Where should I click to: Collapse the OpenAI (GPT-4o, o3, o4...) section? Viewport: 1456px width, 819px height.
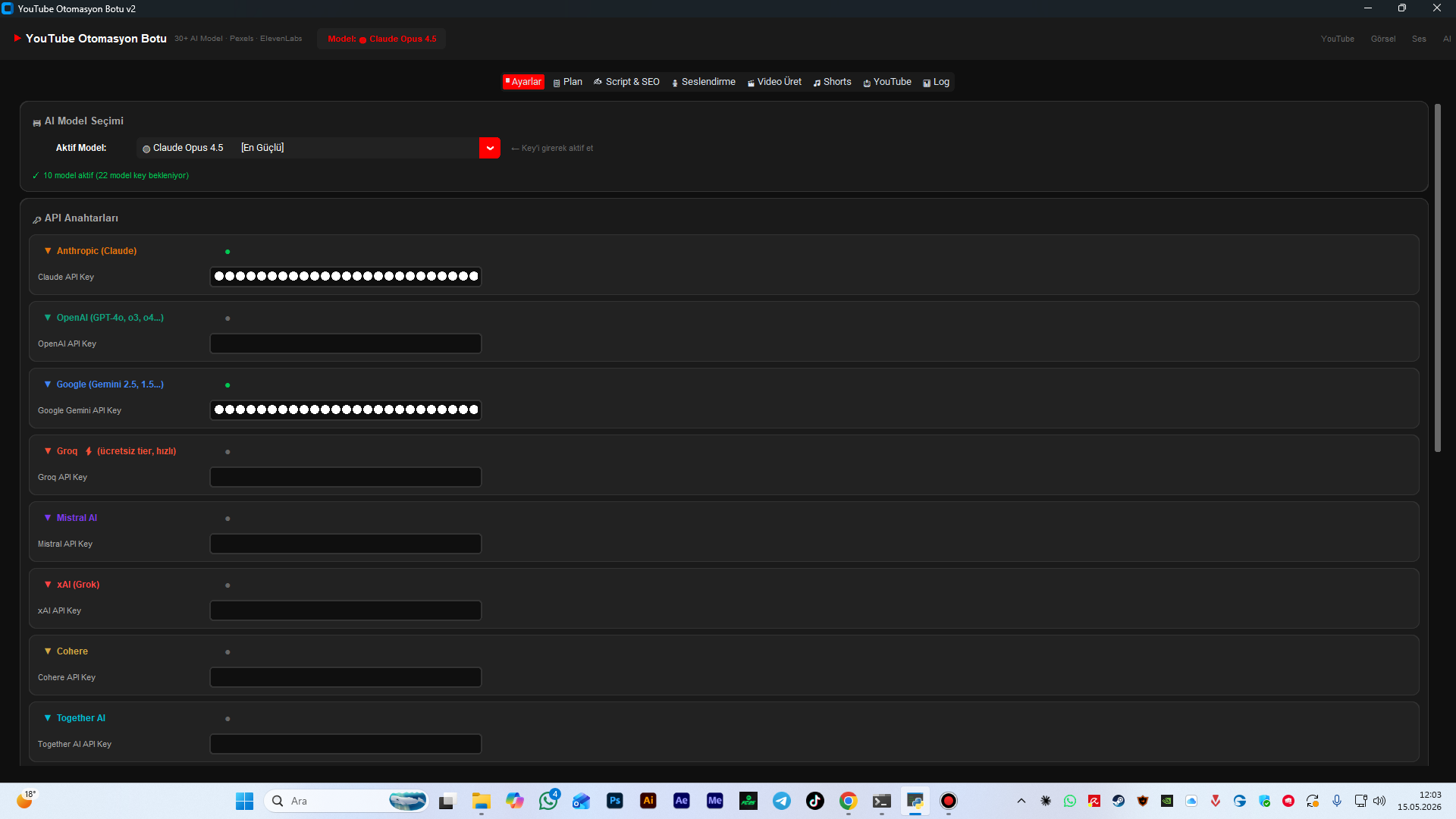point(104,318)
